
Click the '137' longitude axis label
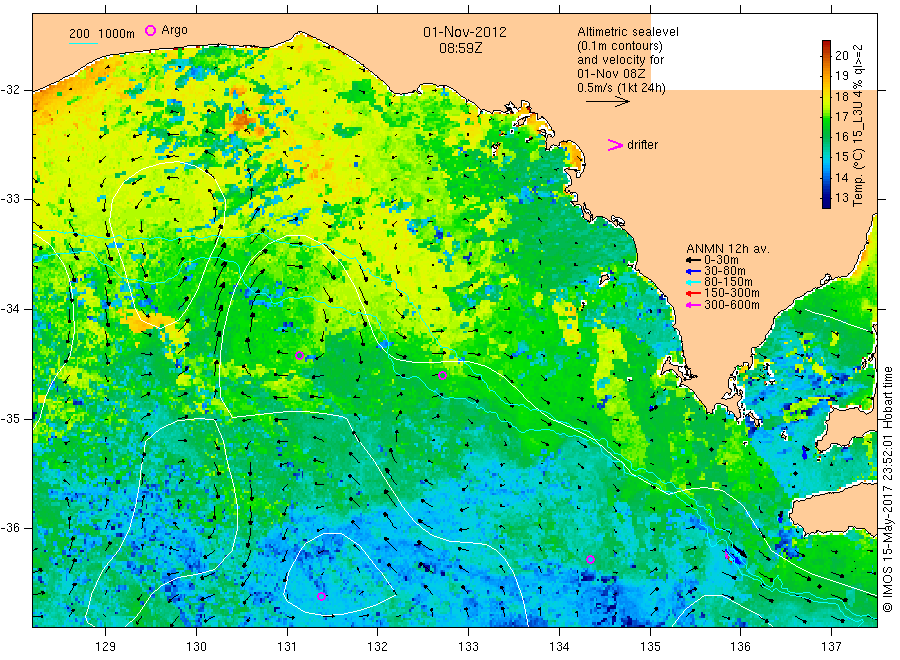(x=831, y=647)
